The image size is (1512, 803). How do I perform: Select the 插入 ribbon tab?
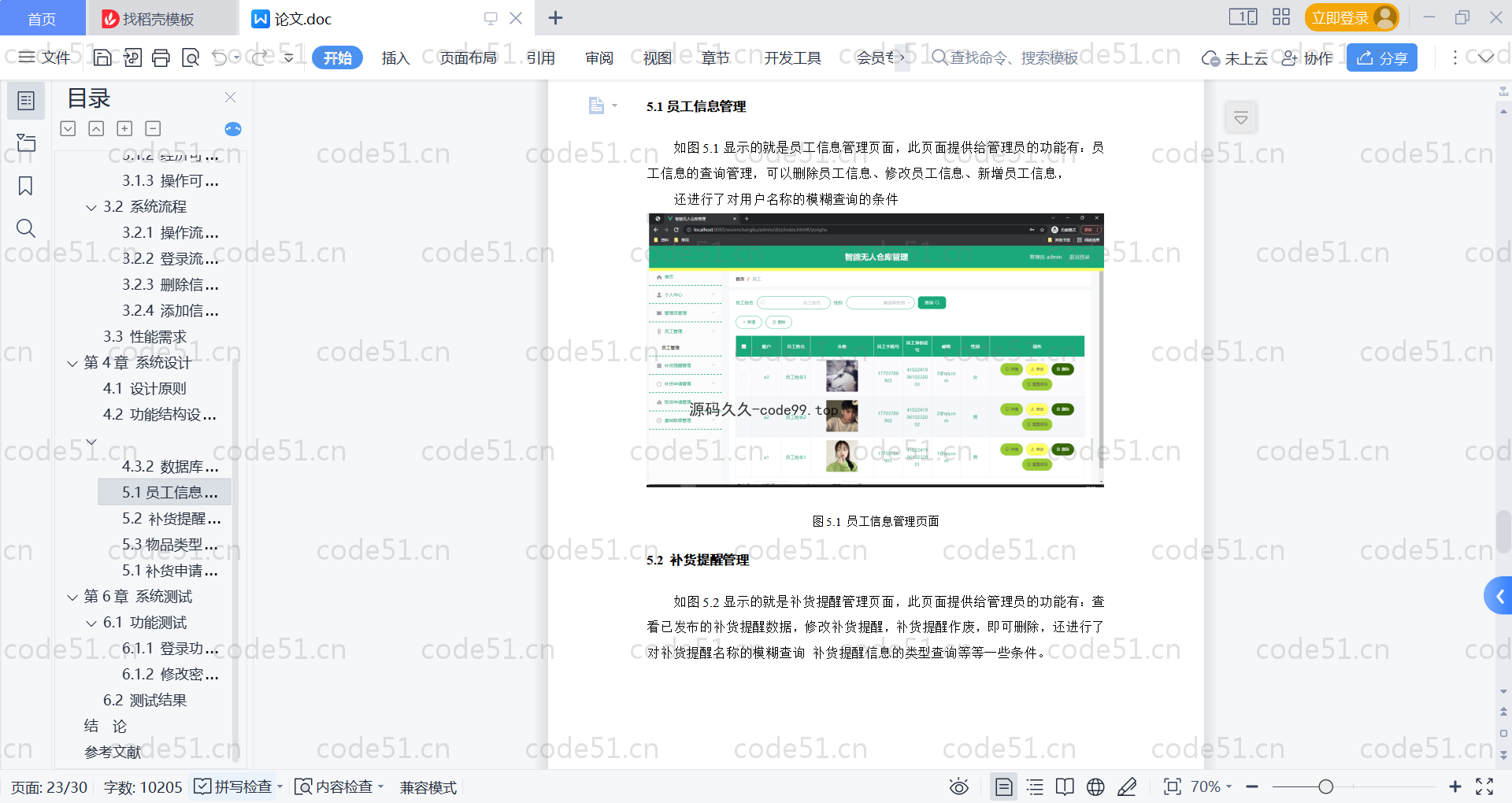click(395, 57)
